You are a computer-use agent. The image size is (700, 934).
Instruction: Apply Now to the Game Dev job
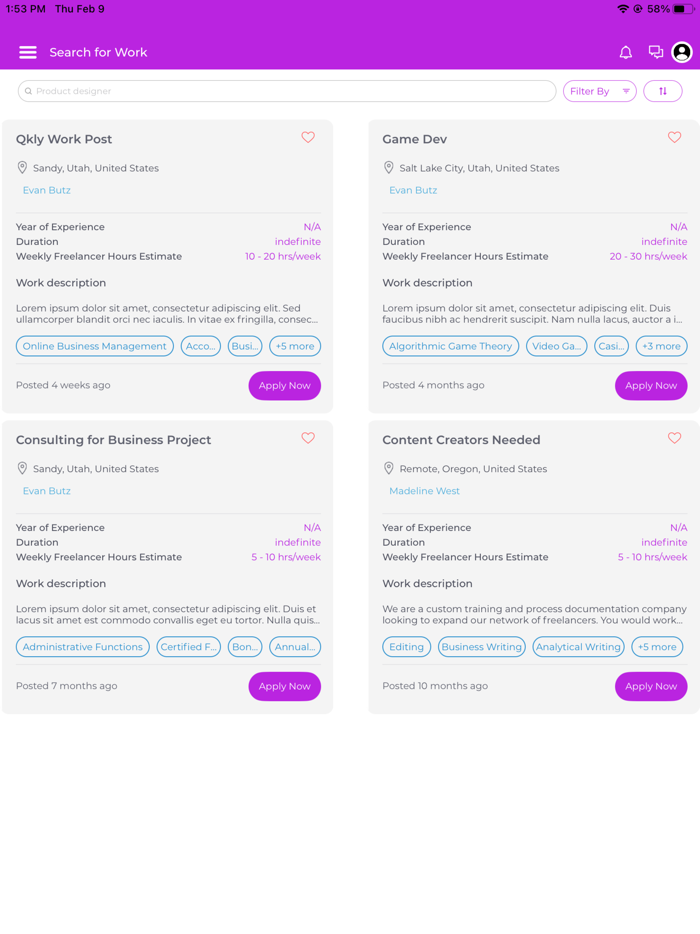click(x=651, y=385)
